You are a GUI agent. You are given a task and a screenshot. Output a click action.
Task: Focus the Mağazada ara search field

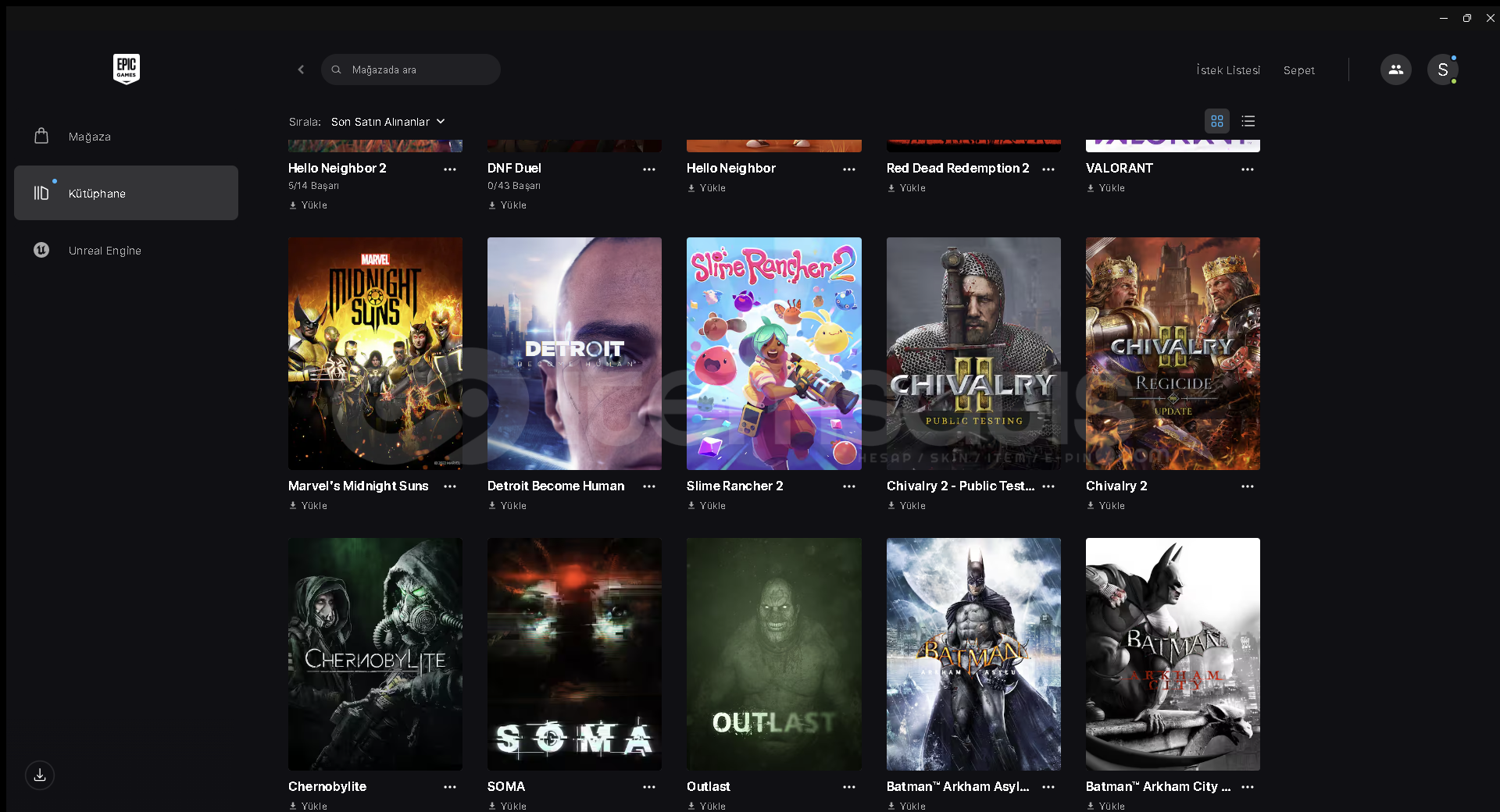point(411,69)
